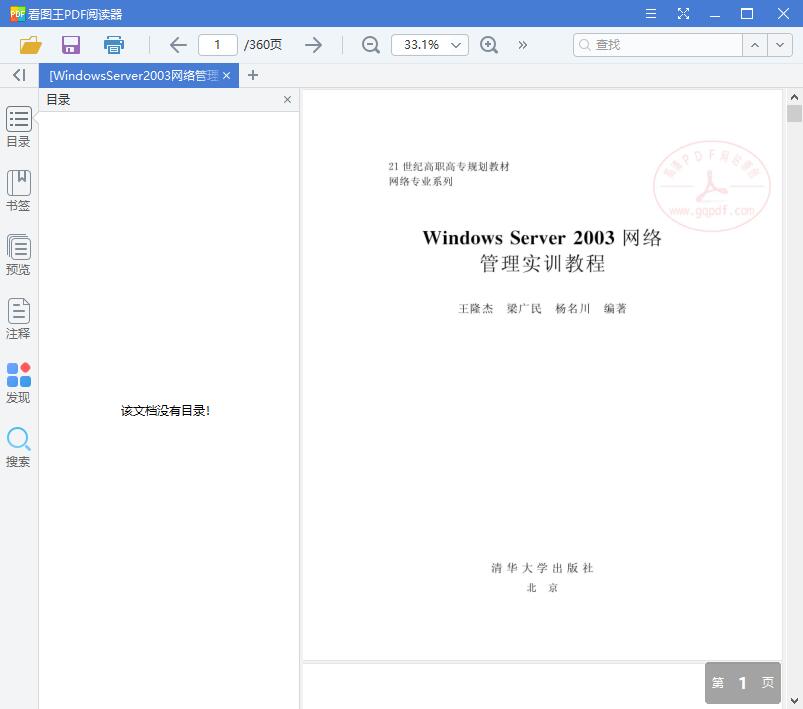Open the 发现 discover panel
This screenshot has height=709, width=803.
point(18,383)
